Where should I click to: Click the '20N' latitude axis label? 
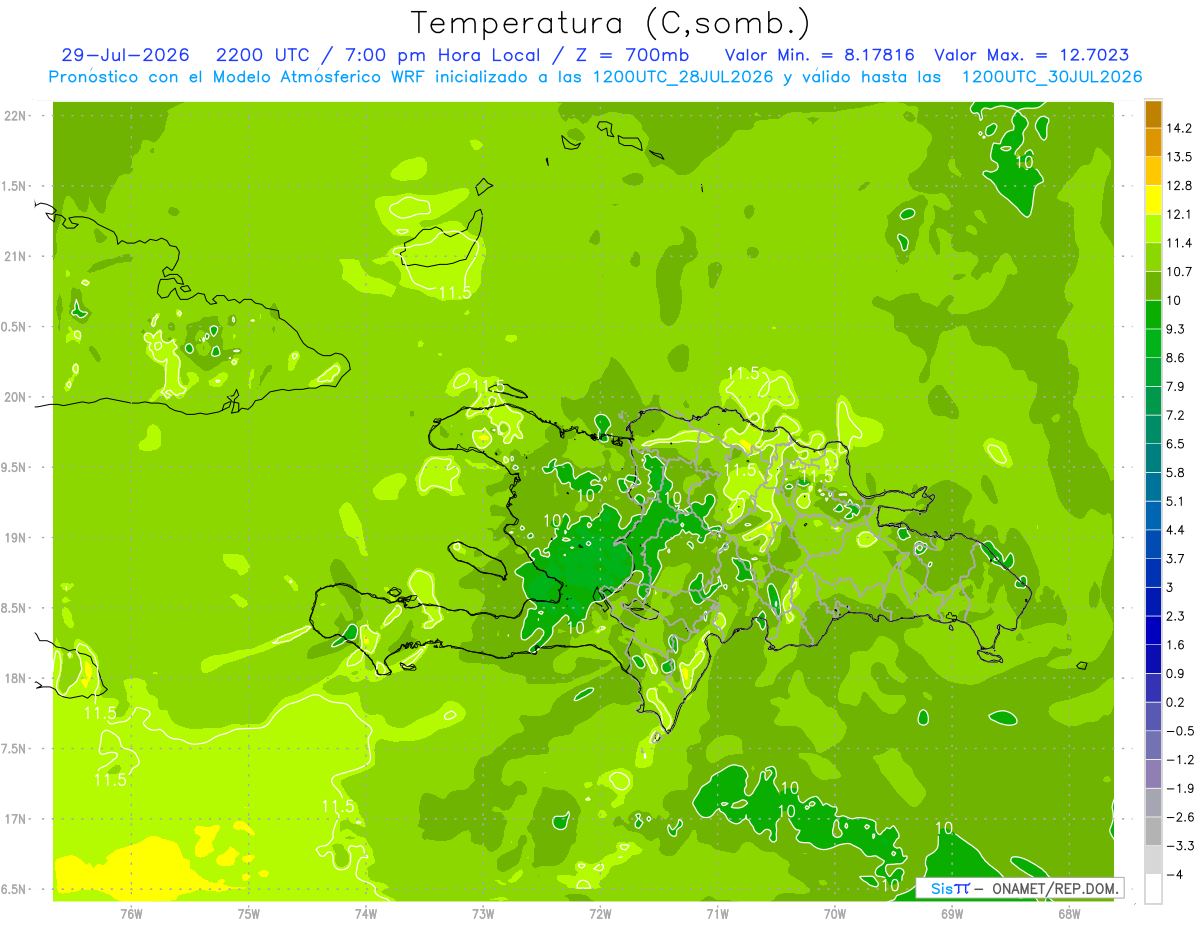16,397
